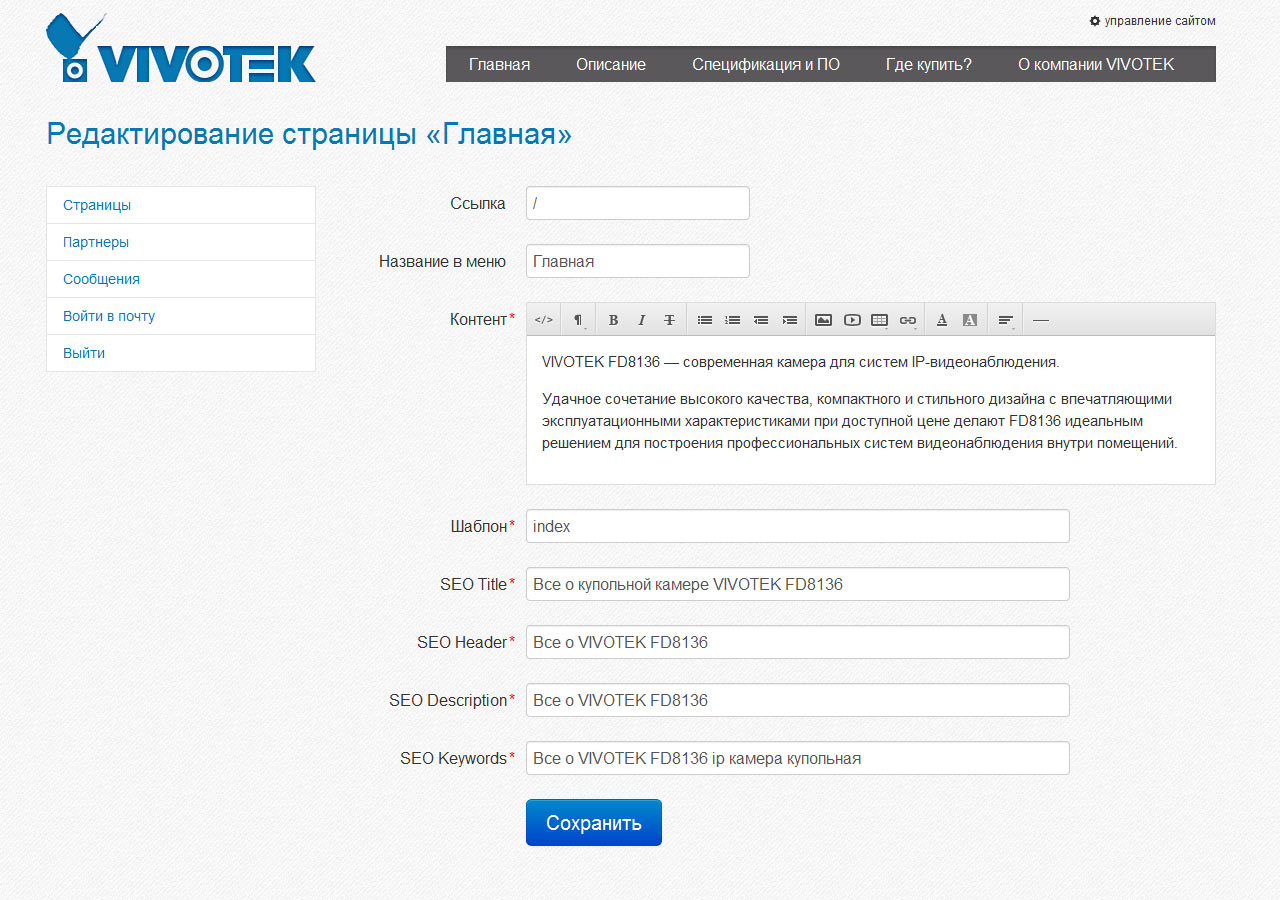Image resolution: width=1280 pixels, height=900 pixels.
Task: Insert unordered bullet list
Action: pyautogui.click(x=705, y=320)
